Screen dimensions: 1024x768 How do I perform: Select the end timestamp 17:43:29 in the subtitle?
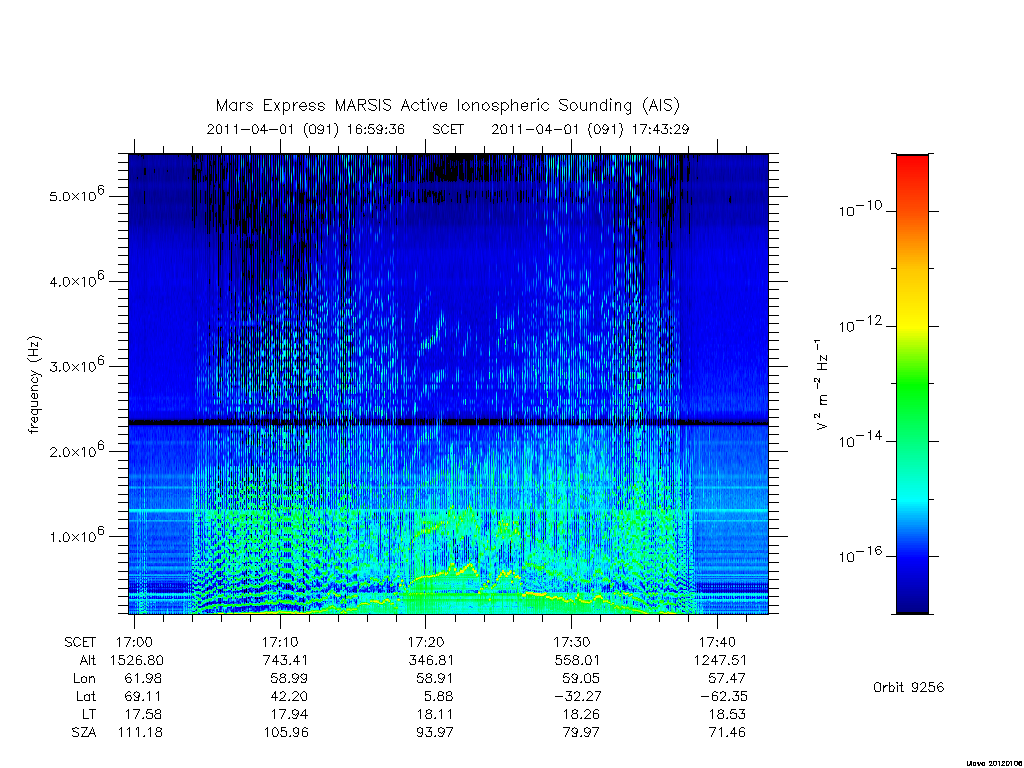pos(660,129)
